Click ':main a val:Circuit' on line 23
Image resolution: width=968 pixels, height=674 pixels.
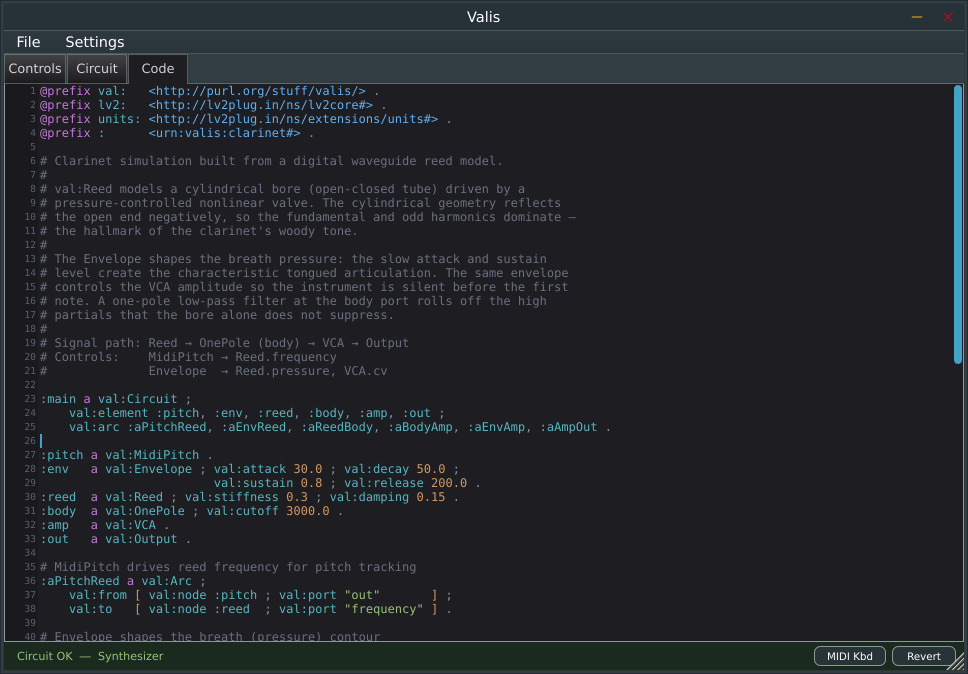tap(109, 399)
